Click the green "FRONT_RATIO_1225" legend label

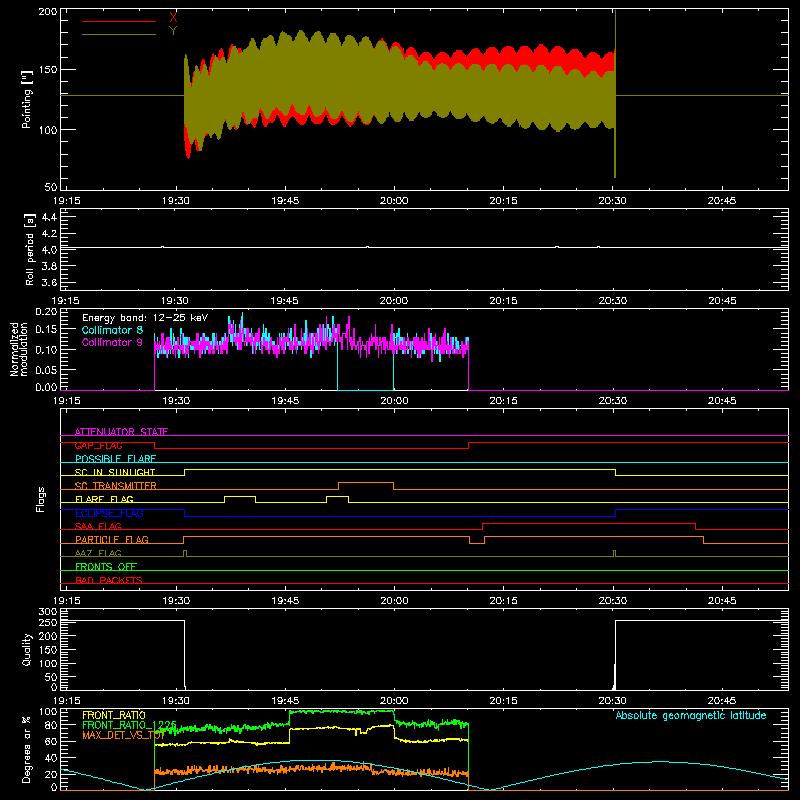(x=129, y=725)
